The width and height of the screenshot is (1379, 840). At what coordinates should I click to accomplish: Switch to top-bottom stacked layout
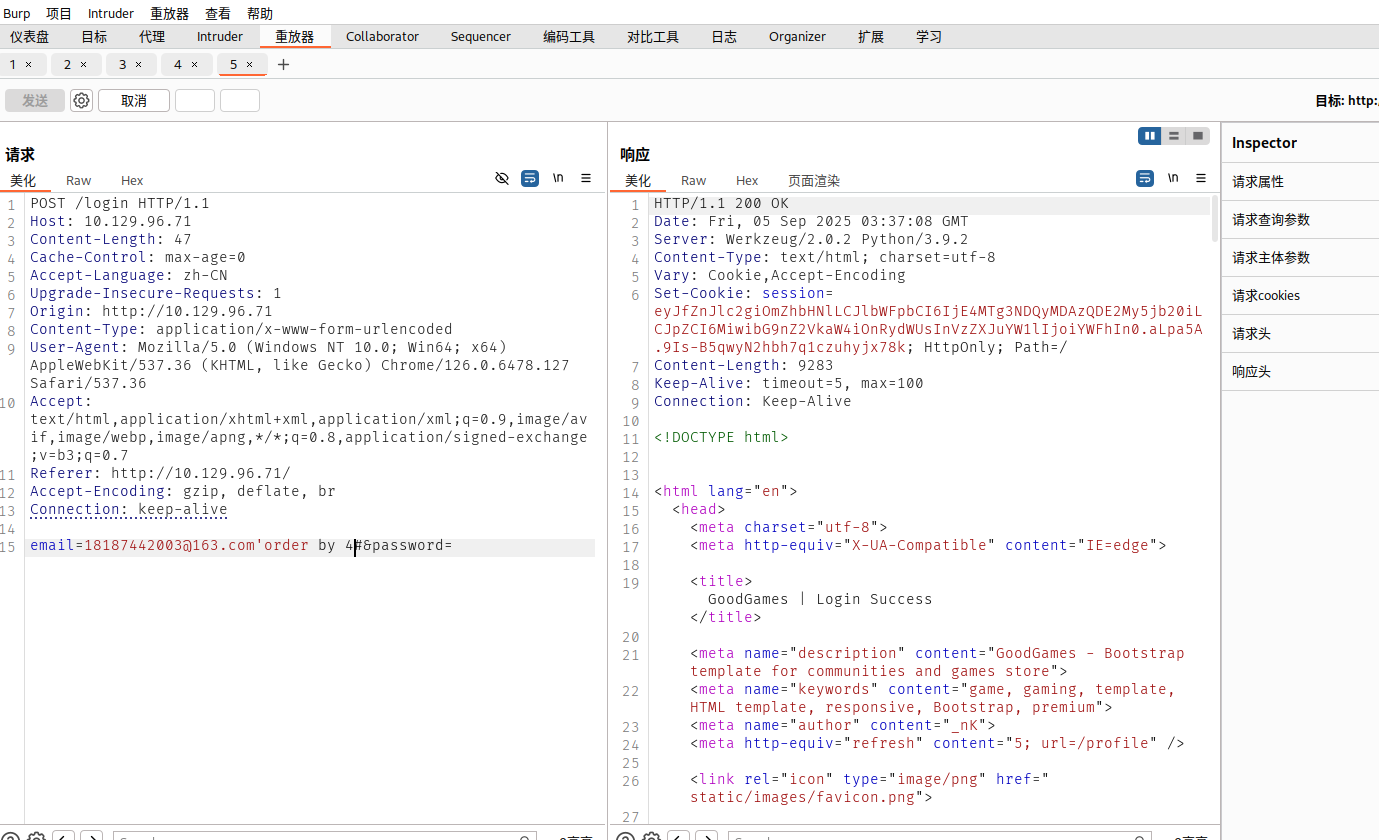[1173, 136]
